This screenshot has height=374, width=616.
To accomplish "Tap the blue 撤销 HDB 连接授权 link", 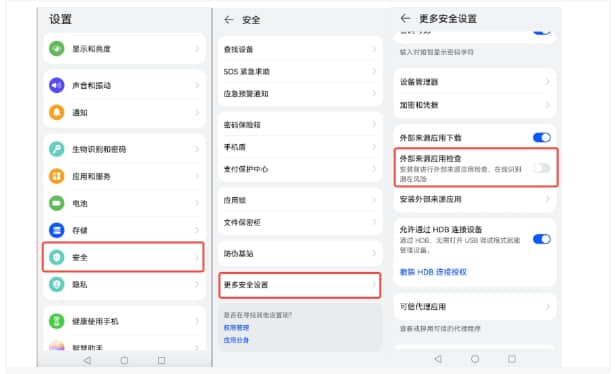I will [x=433, y=272].
